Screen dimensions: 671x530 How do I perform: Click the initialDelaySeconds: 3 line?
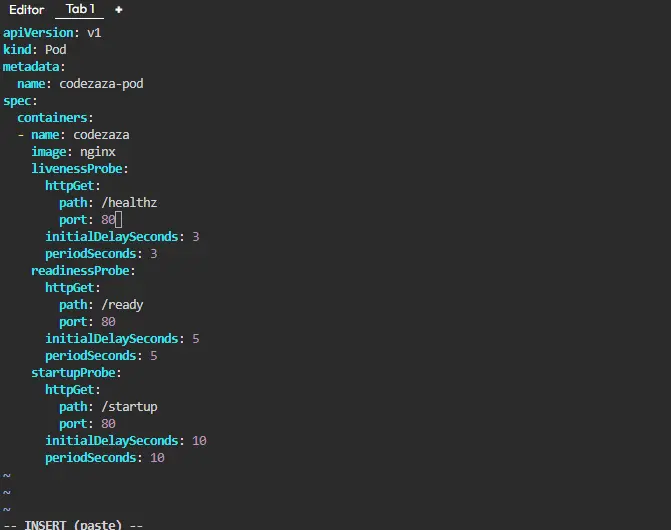point(122,237)
